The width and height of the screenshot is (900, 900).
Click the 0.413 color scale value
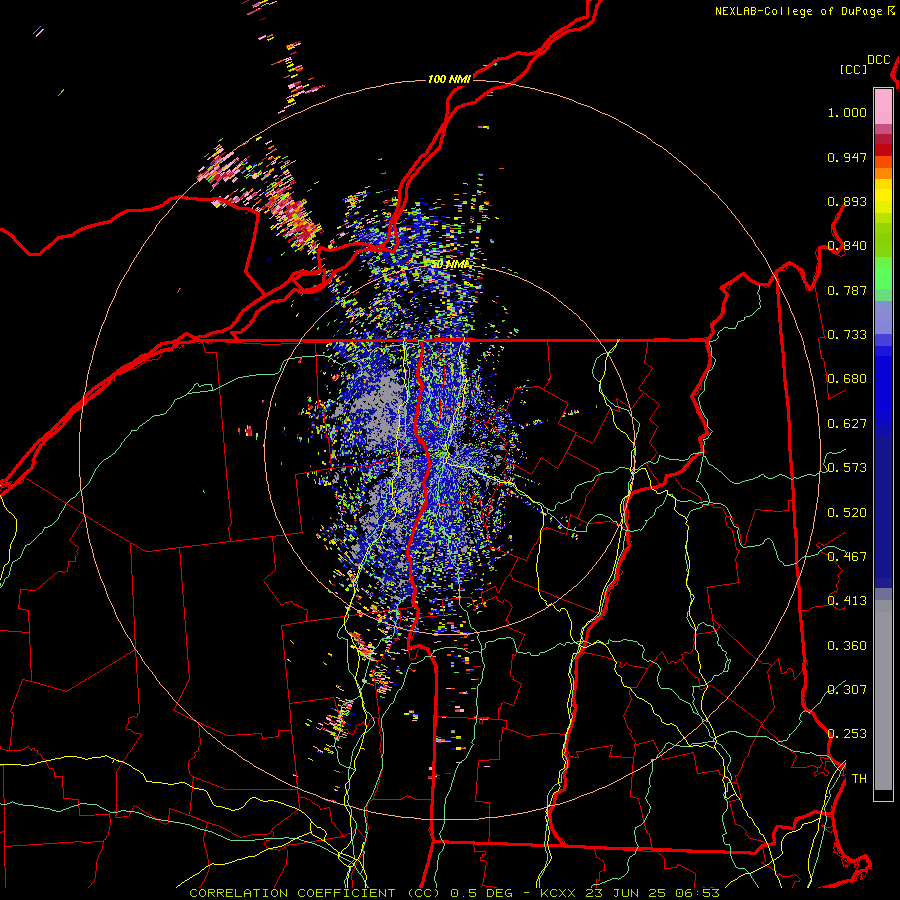click(x=847, y=601)
